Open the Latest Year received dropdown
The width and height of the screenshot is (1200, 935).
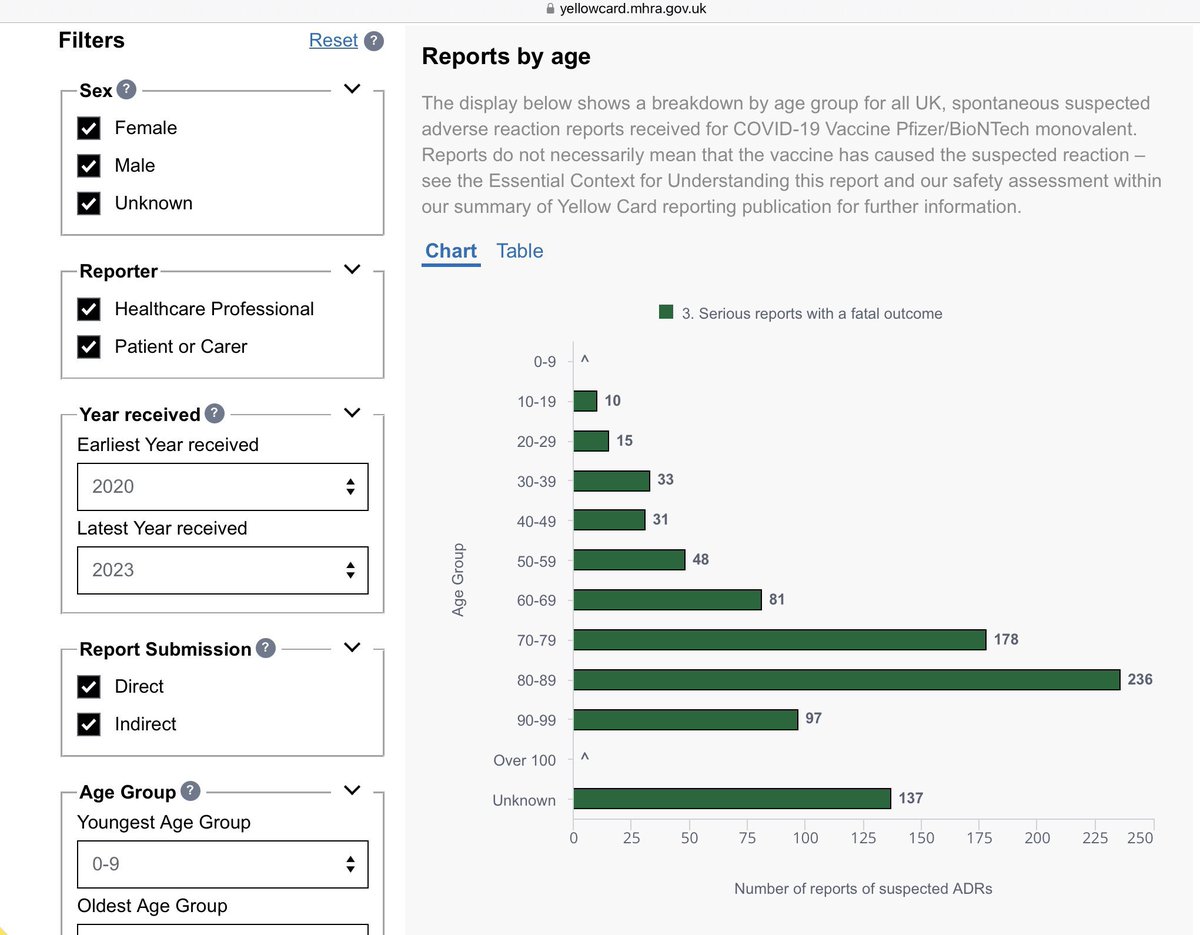coord(222,570)
